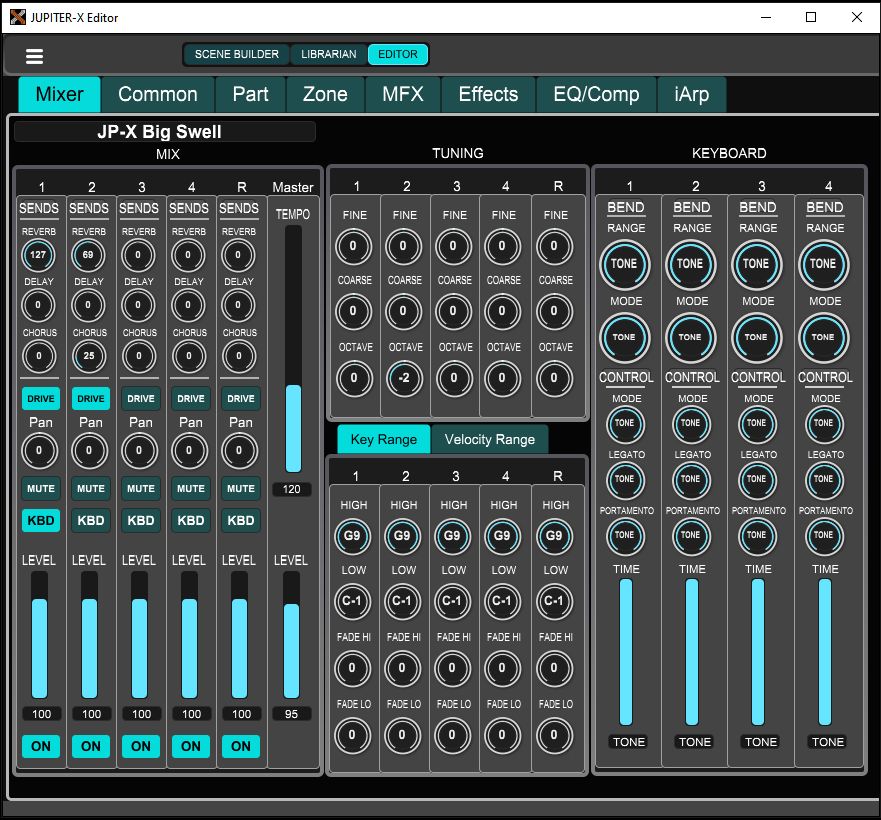Click the JUPITER-X Editor app icon in title bar

pyautogui.click(x=17, y=17)
